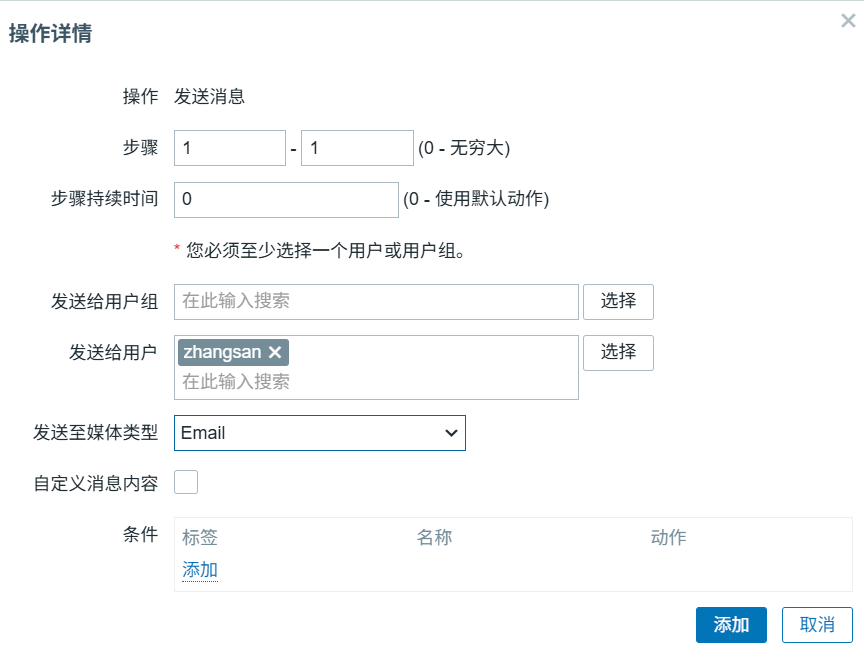This screenshot has width=864, height=654.
Task: Focus the 步骤 end value field
Action: (357, 148)
